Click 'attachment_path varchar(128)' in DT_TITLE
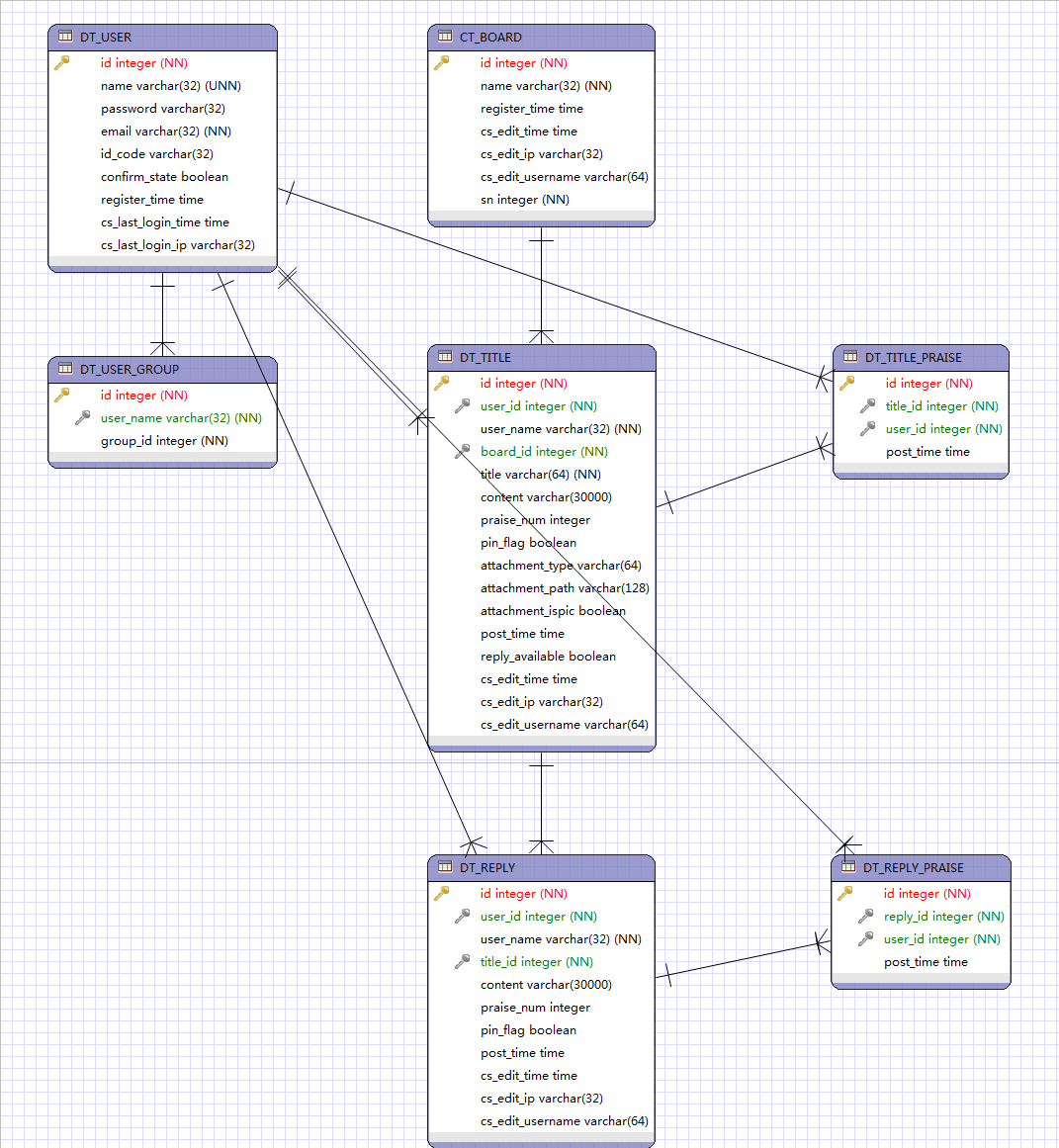Screen dimensions: 1059x1148 565,588
